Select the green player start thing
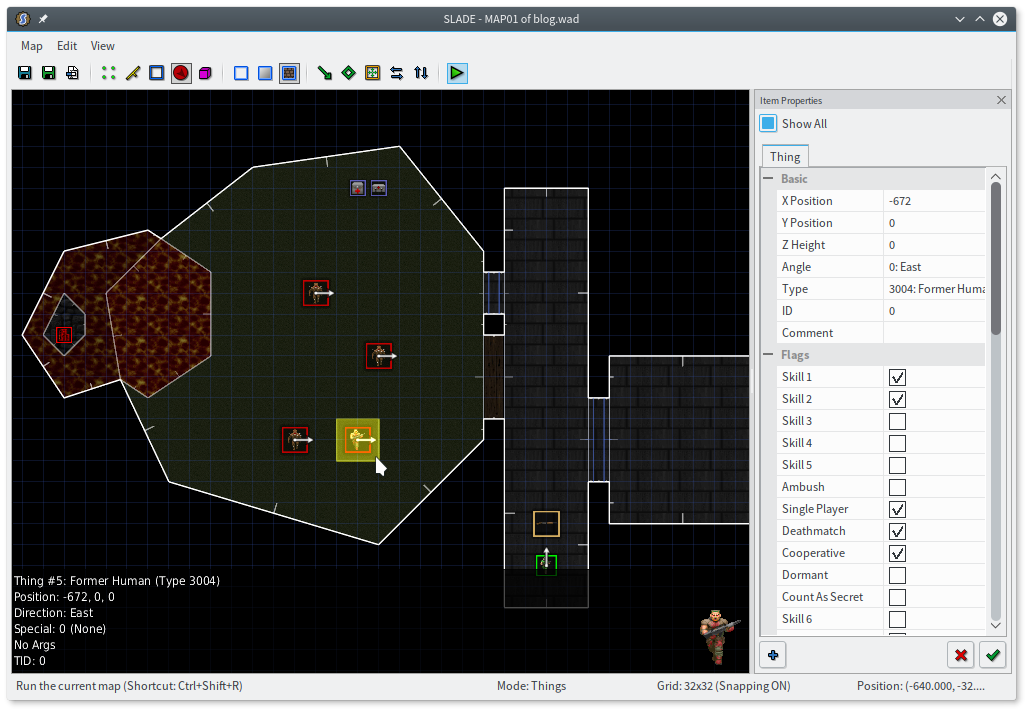The height and width of the screenshot is (713, 1029). pos(546,564)
